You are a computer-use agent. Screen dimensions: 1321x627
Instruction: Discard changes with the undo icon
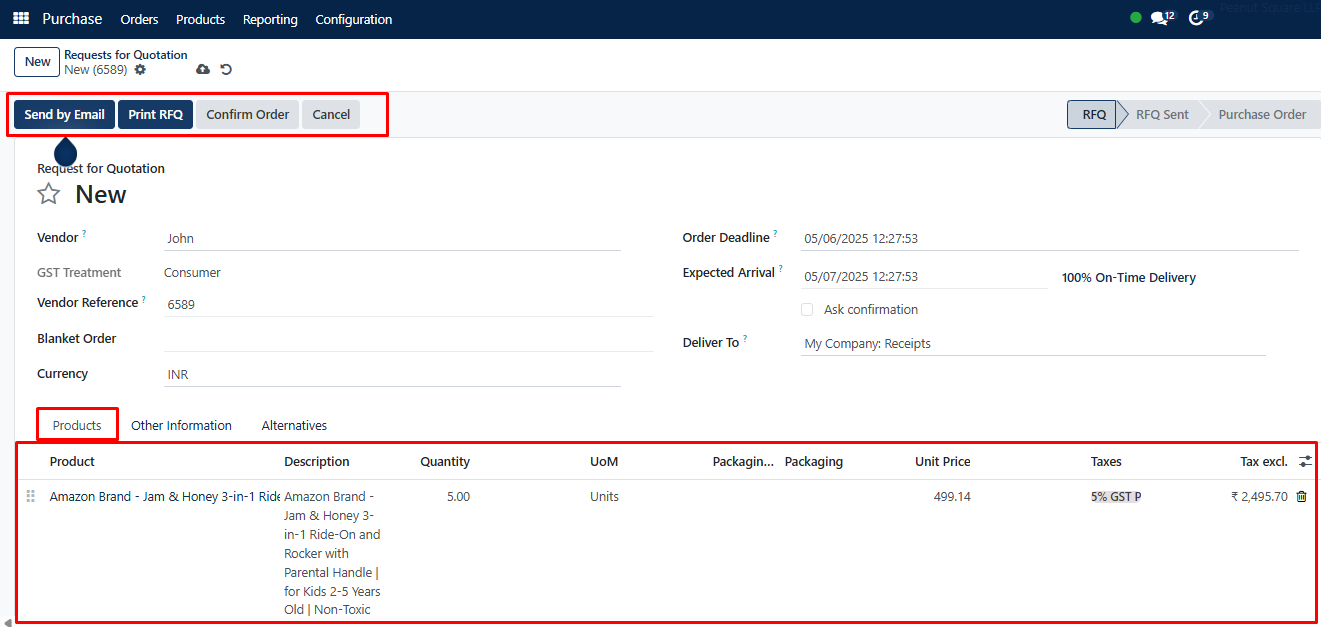tap(226, 70)
